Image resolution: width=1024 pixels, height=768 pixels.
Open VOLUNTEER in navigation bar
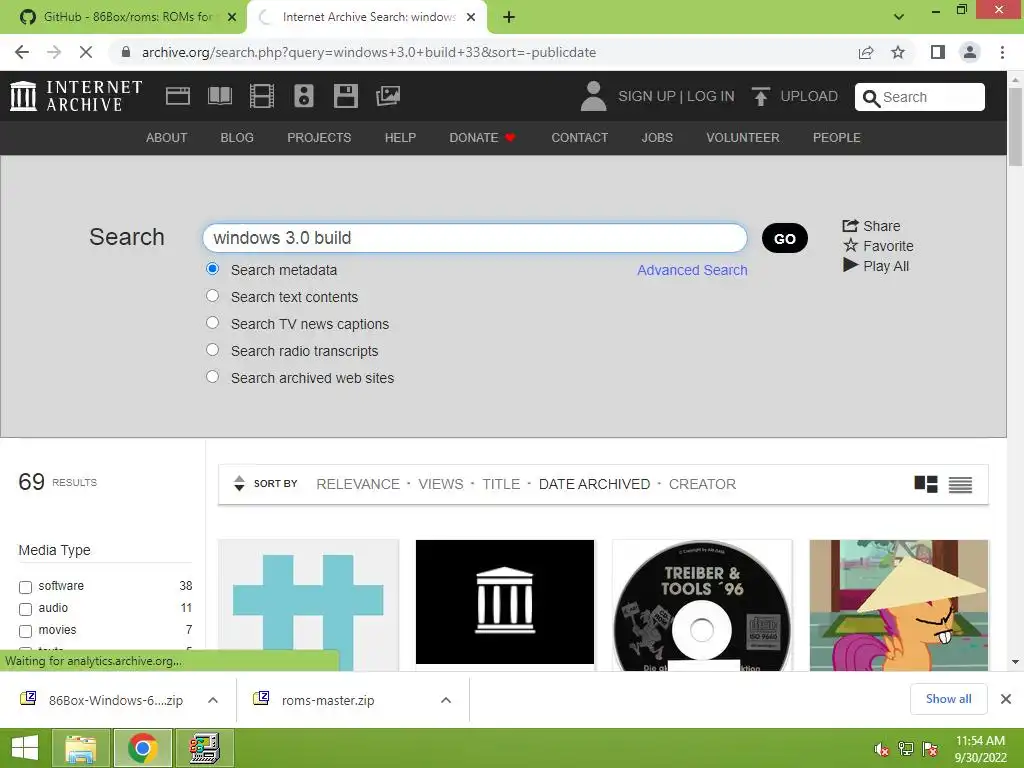(x=743, y=138)
